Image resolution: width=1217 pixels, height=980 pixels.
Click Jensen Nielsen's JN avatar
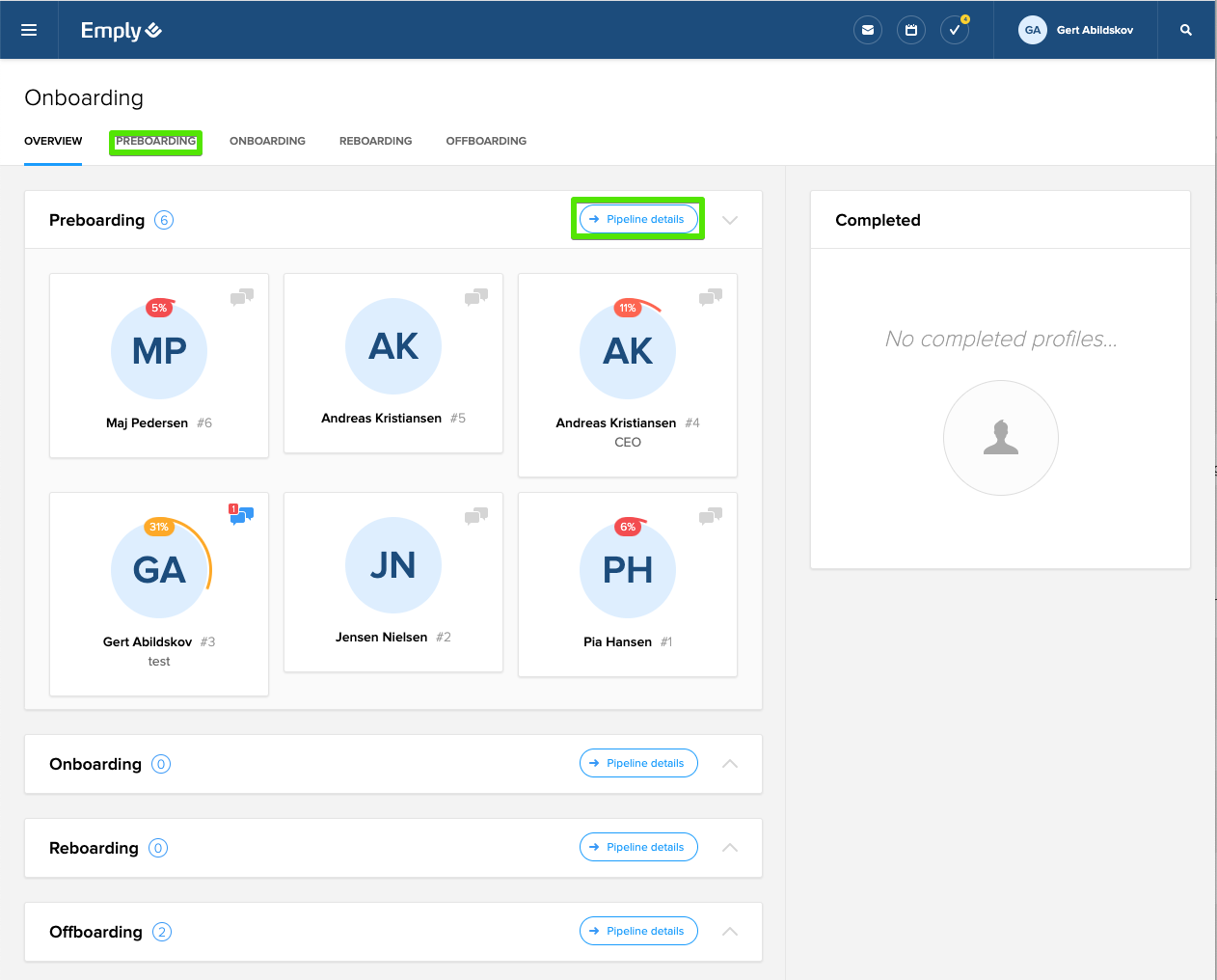pos(393,565)
